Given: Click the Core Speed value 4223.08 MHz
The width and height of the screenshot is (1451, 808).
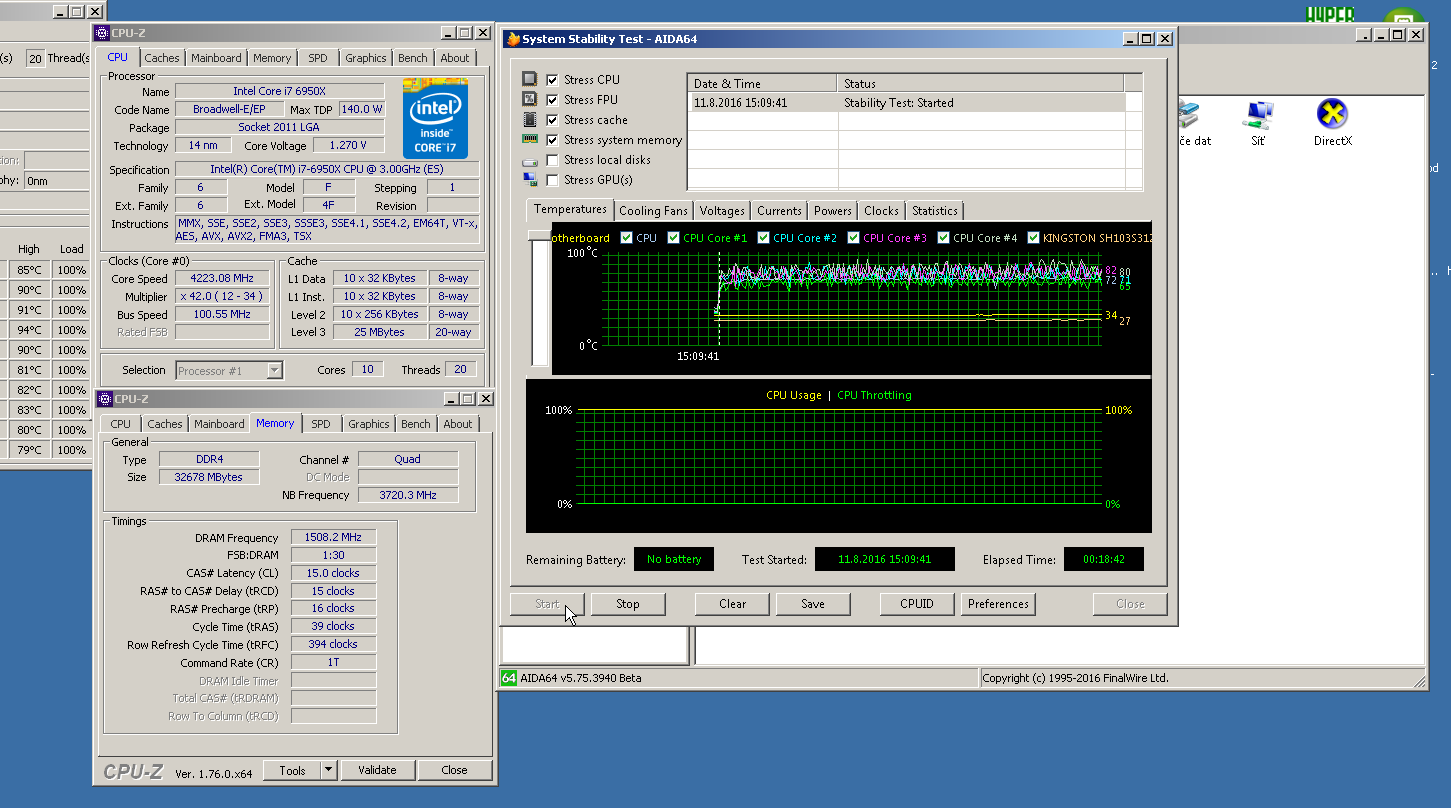Looking at the screenshot, I should (222, 279).
